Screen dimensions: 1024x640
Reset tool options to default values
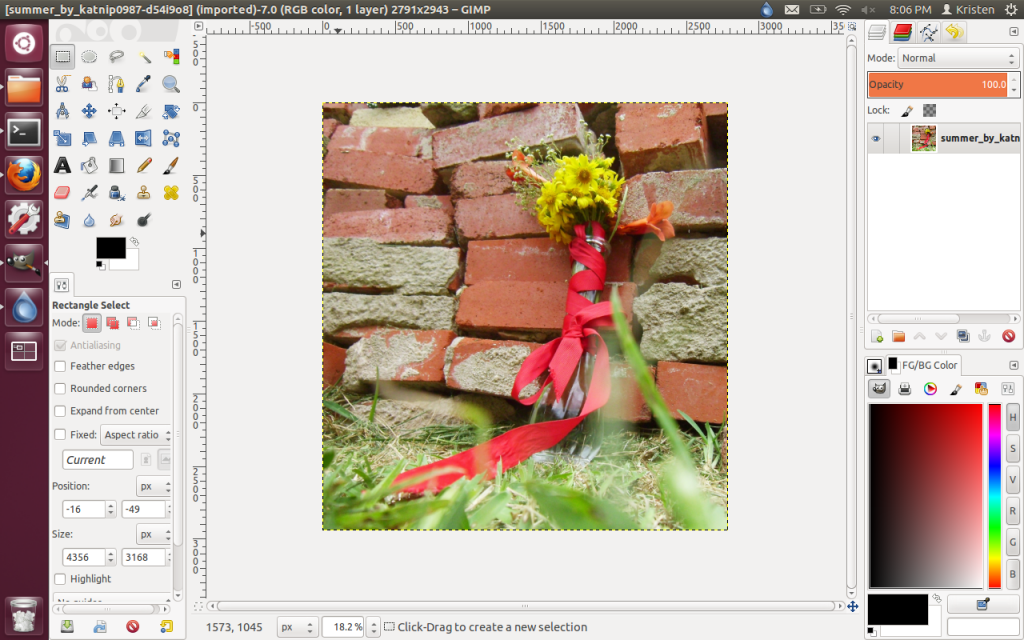(x=167, y=626)
